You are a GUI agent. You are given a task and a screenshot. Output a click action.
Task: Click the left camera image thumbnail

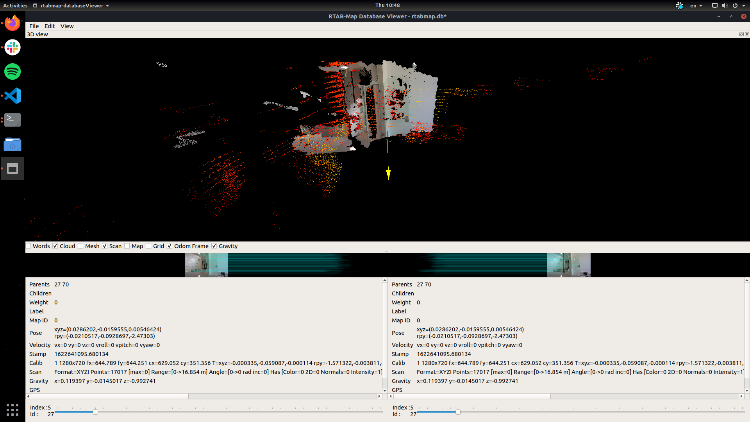click(205, 264)
